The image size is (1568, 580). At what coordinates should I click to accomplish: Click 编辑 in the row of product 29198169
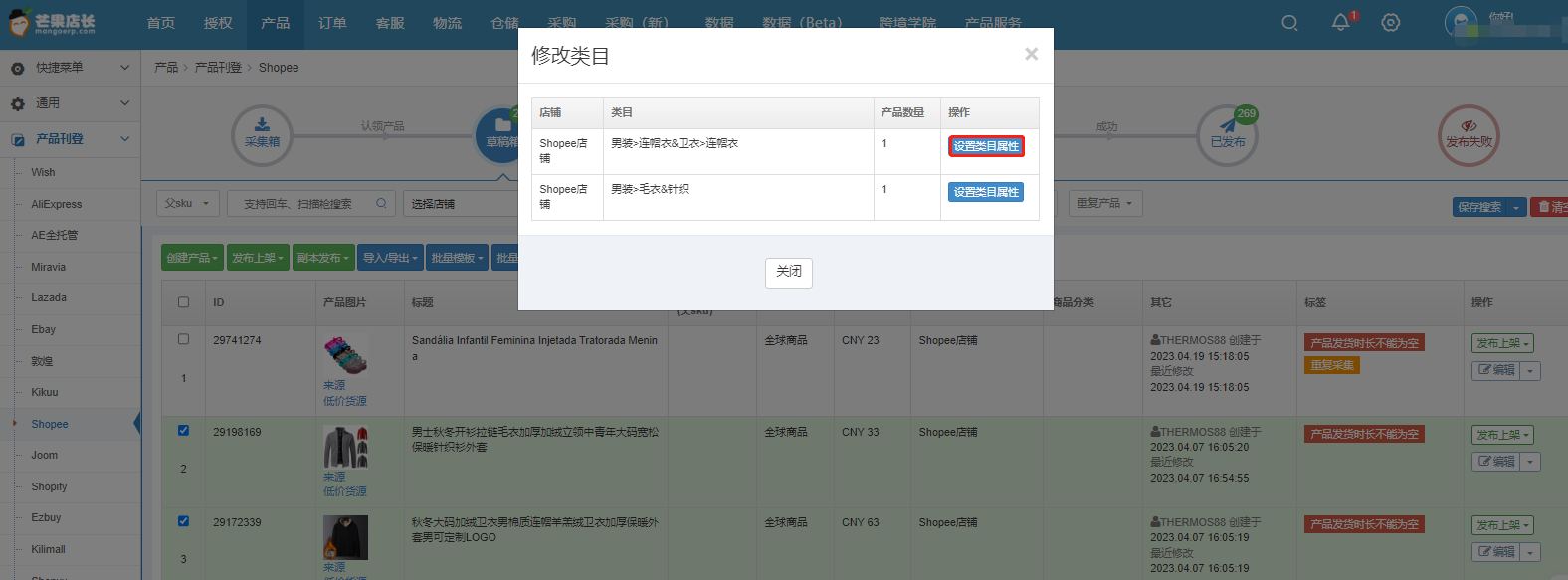1495,462
